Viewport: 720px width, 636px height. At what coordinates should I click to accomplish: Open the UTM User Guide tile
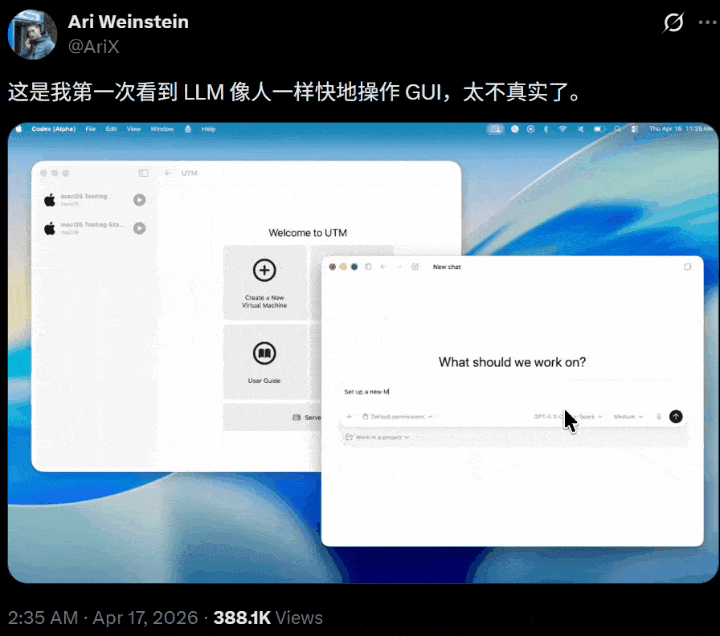click(265, 361)
